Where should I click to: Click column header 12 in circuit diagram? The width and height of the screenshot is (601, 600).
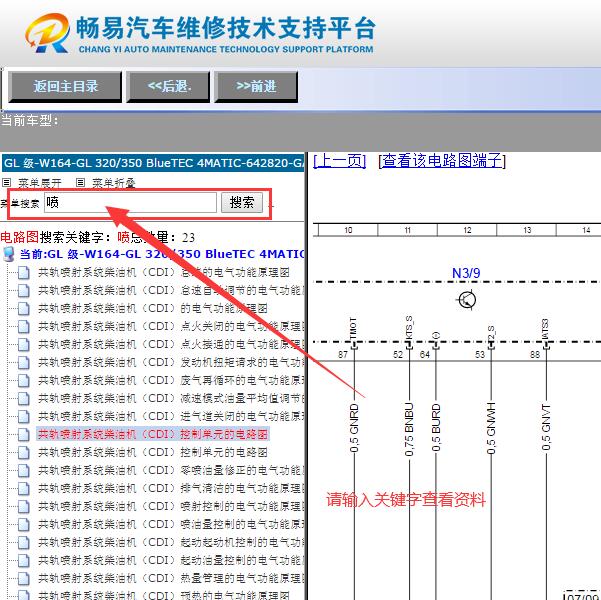pos(467,230)
